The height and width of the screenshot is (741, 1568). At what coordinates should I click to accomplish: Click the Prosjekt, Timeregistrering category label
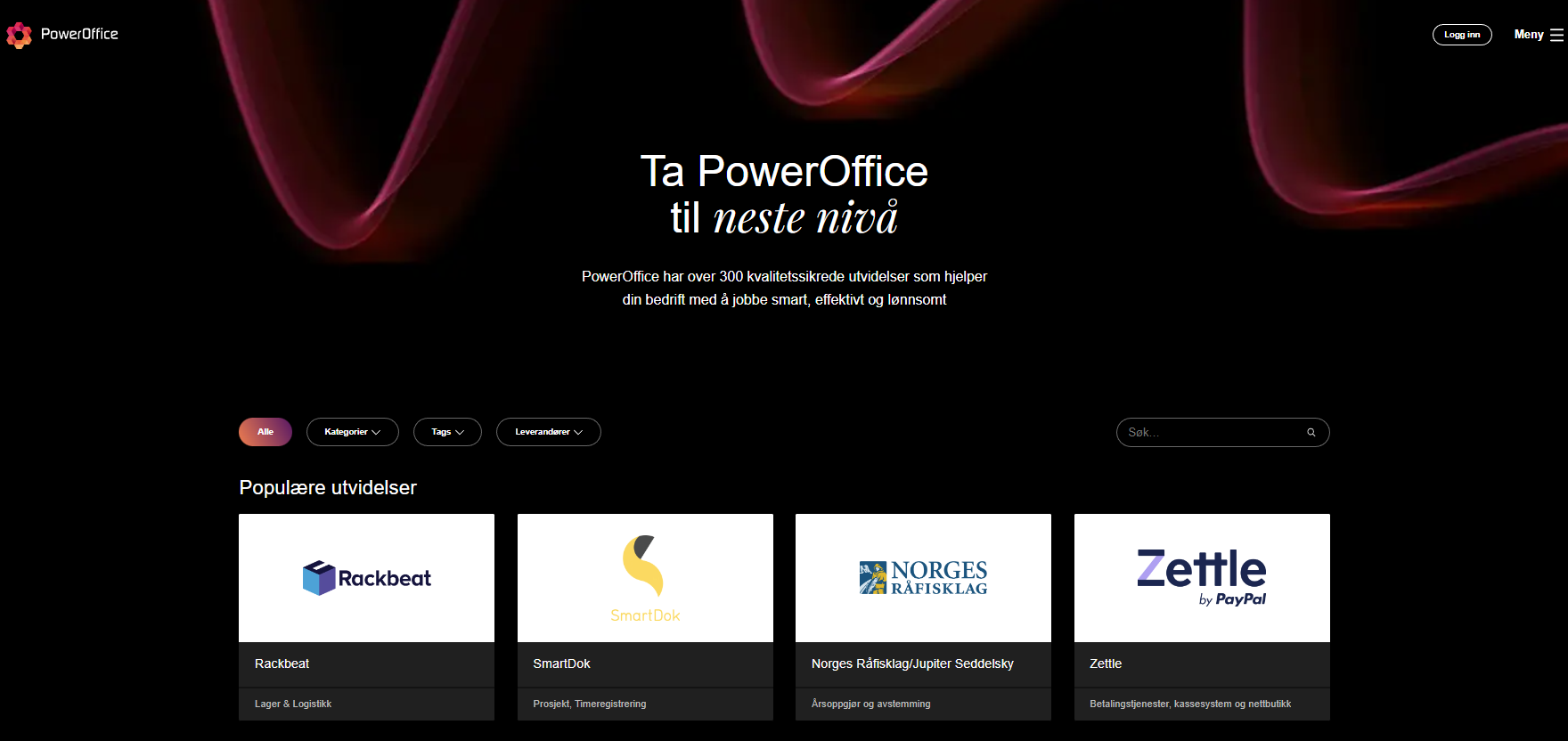[589, 704]
